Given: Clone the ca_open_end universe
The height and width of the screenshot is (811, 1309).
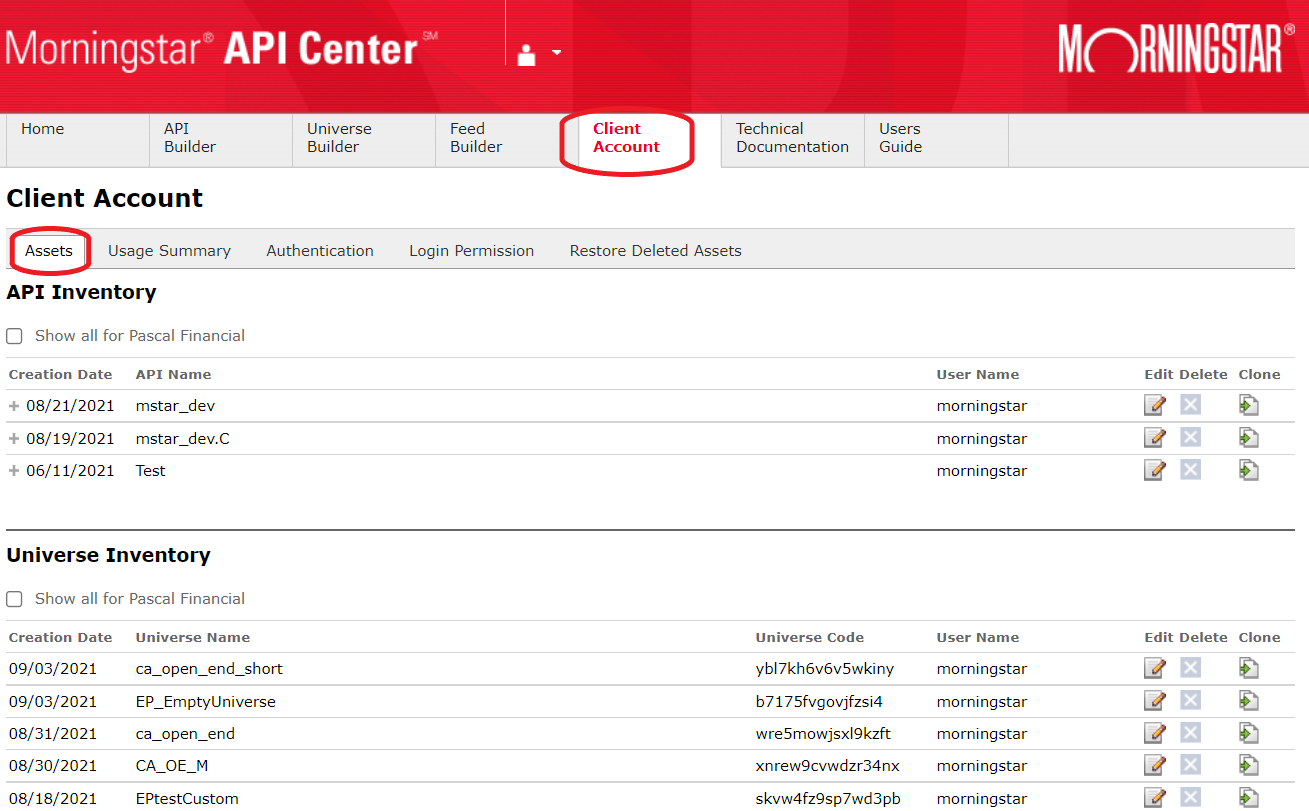Looking at the screenshot, I should tap(1249, 733).
